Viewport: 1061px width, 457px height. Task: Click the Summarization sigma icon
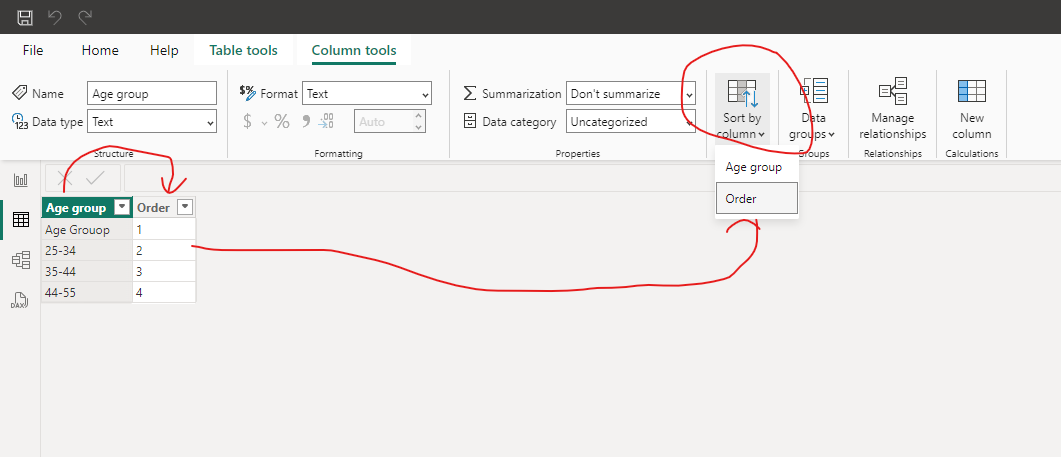point(470,93)
